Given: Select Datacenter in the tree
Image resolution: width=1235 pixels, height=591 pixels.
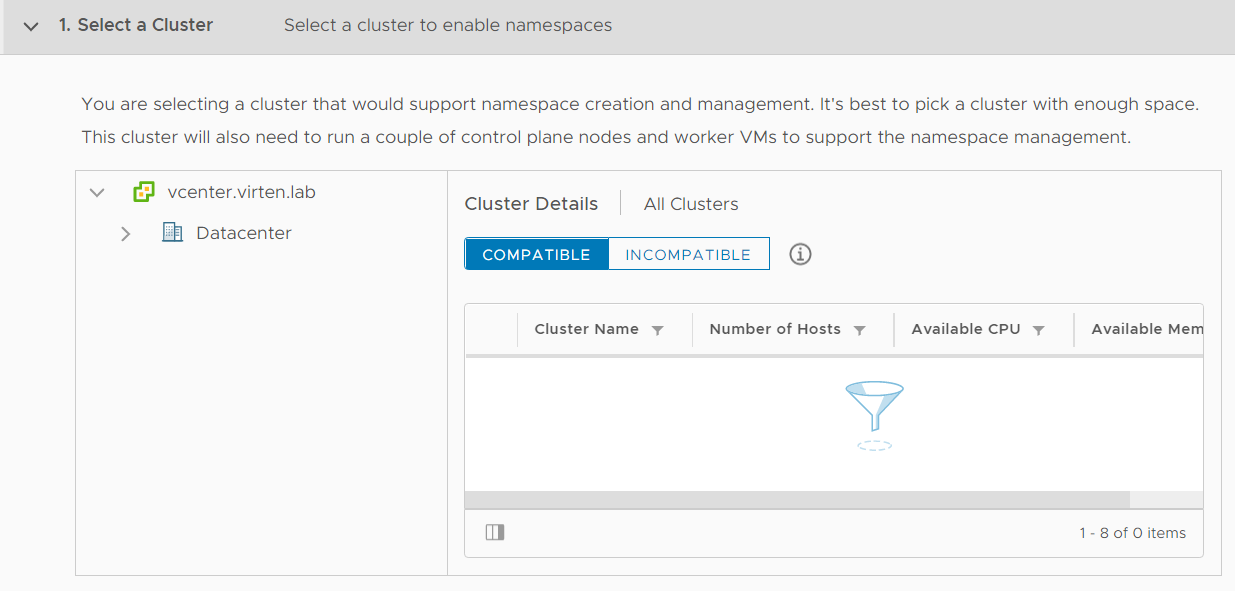Looking at the screenshot, I should pos(244,233).
